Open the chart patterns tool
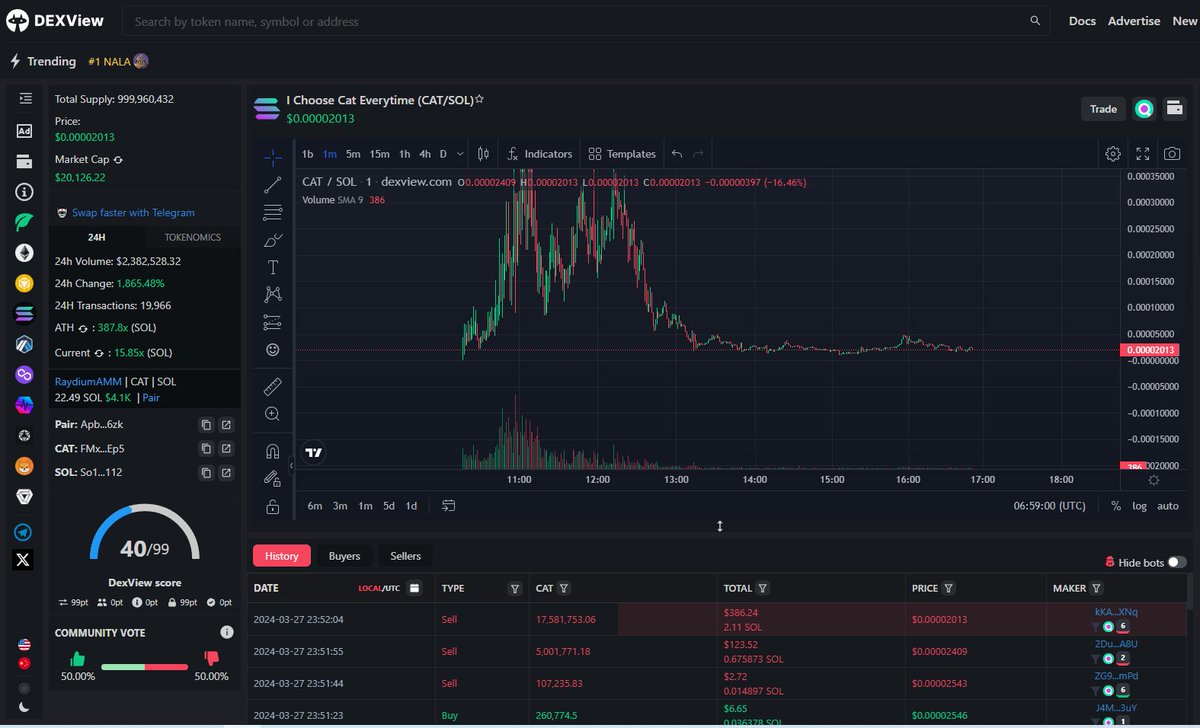 tap(272, 294)
